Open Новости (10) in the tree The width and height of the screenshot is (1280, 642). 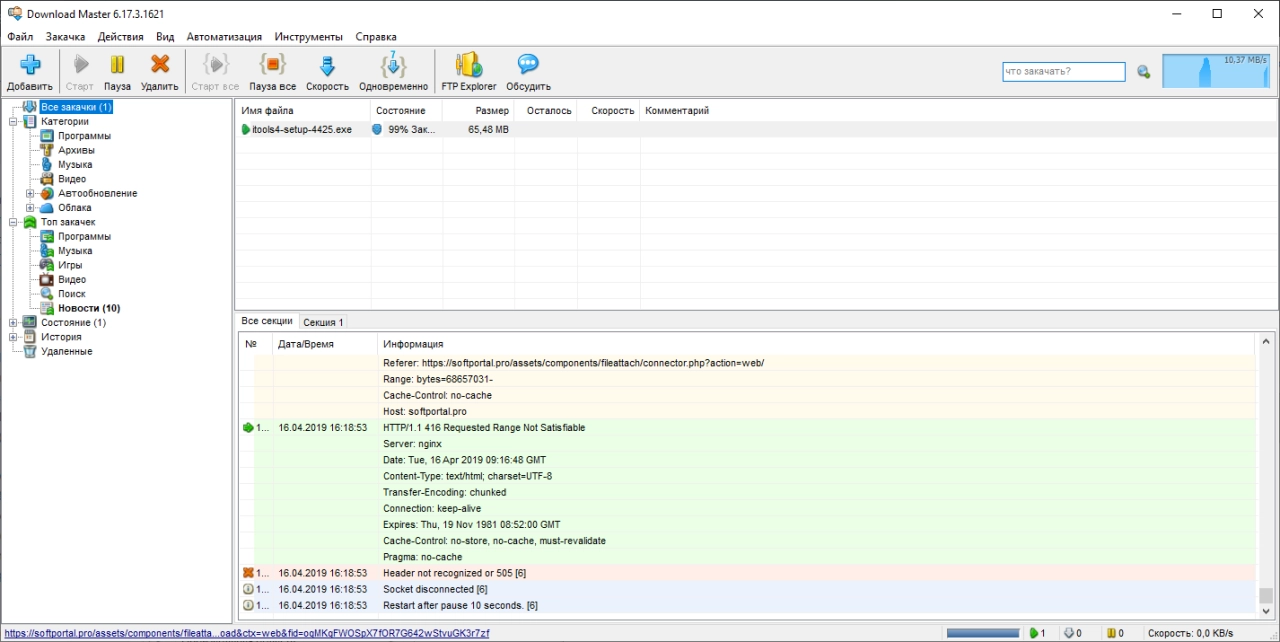click(x=89, y=308)
